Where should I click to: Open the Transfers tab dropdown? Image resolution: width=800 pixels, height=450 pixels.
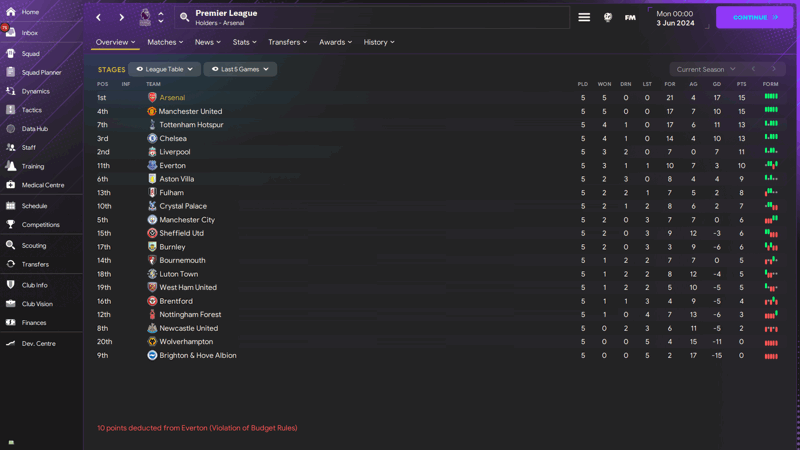pos(287,42)
